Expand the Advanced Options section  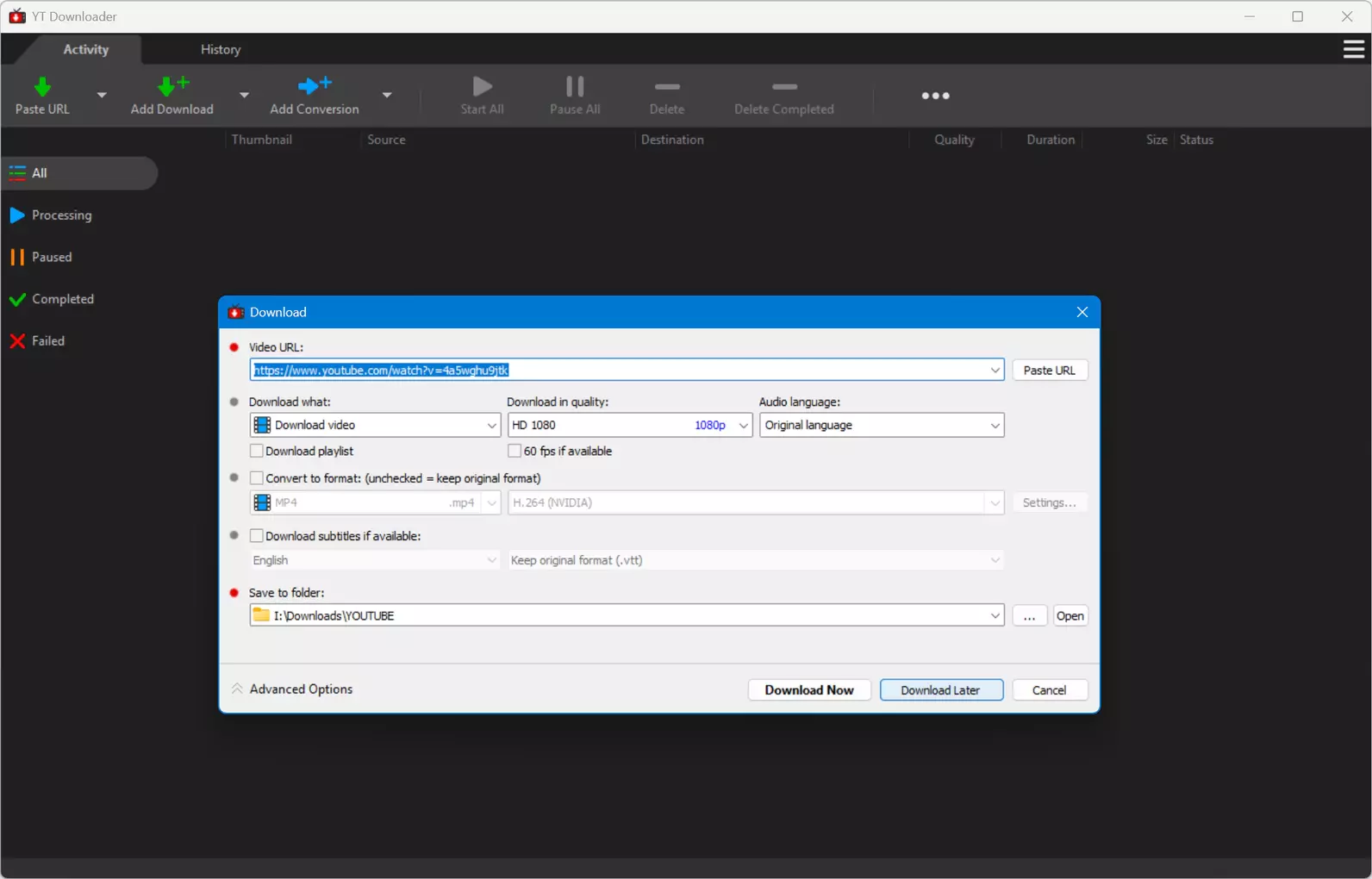(292, 689)
